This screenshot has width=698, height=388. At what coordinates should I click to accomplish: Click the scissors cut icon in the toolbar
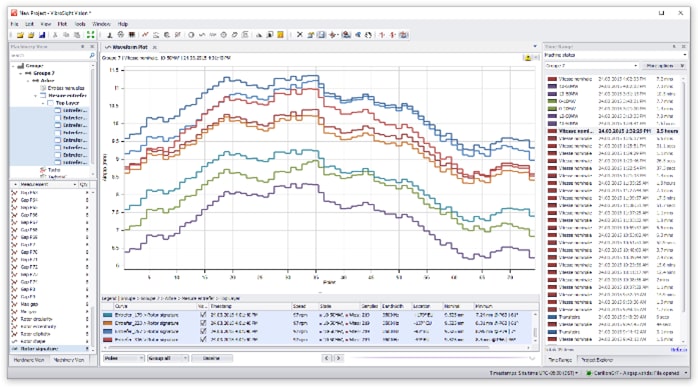click(55, 35)
